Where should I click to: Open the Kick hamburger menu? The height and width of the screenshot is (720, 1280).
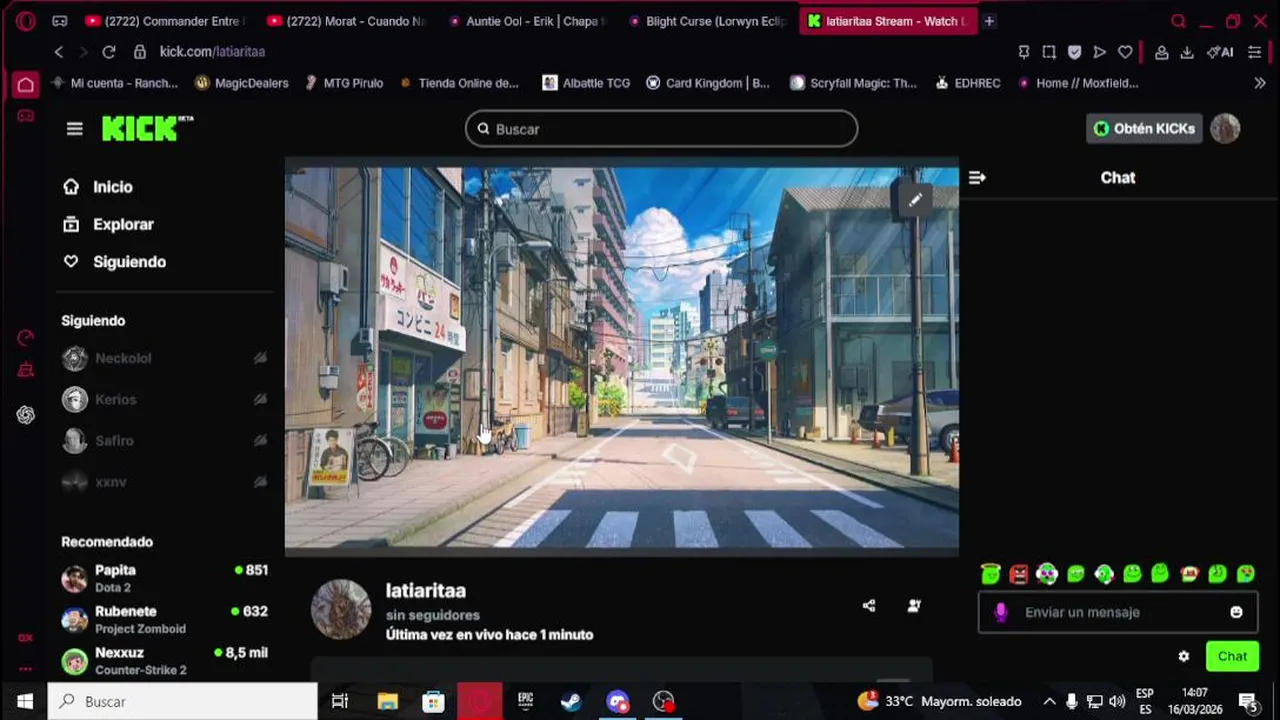coord(74,129)
